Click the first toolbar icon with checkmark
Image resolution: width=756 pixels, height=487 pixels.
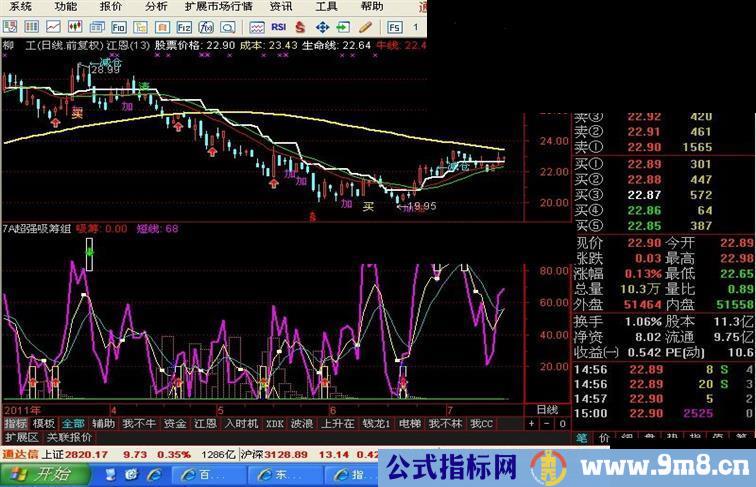pos(10,27)
